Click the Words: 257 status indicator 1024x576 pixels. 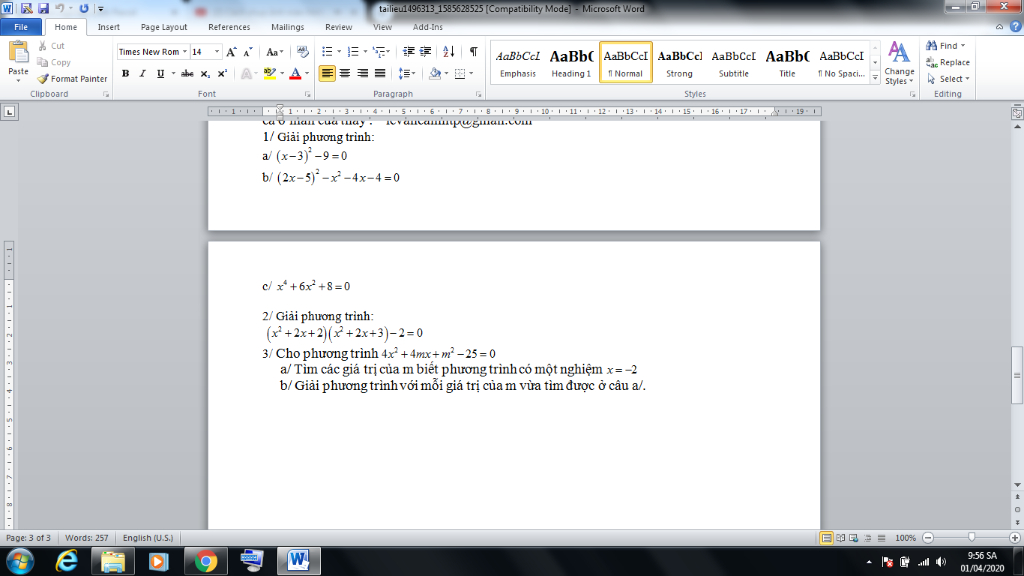click(x=86, y=538)
